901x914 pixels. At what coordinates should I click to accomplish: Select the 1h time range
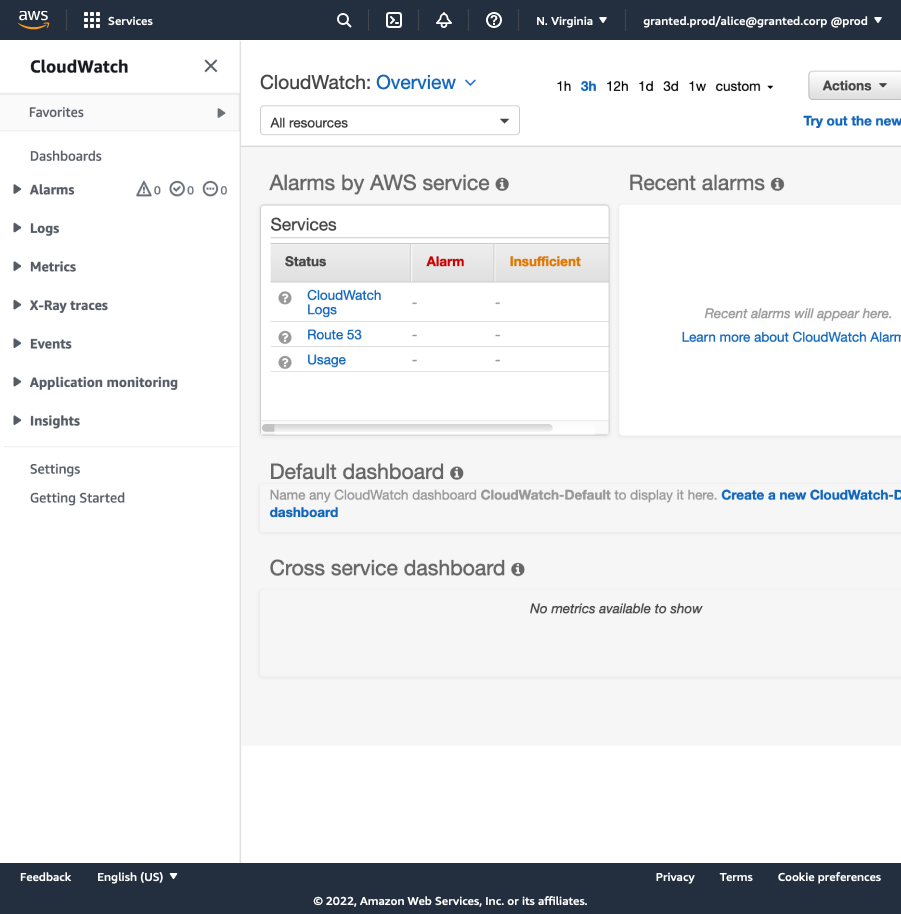point(564,86)
